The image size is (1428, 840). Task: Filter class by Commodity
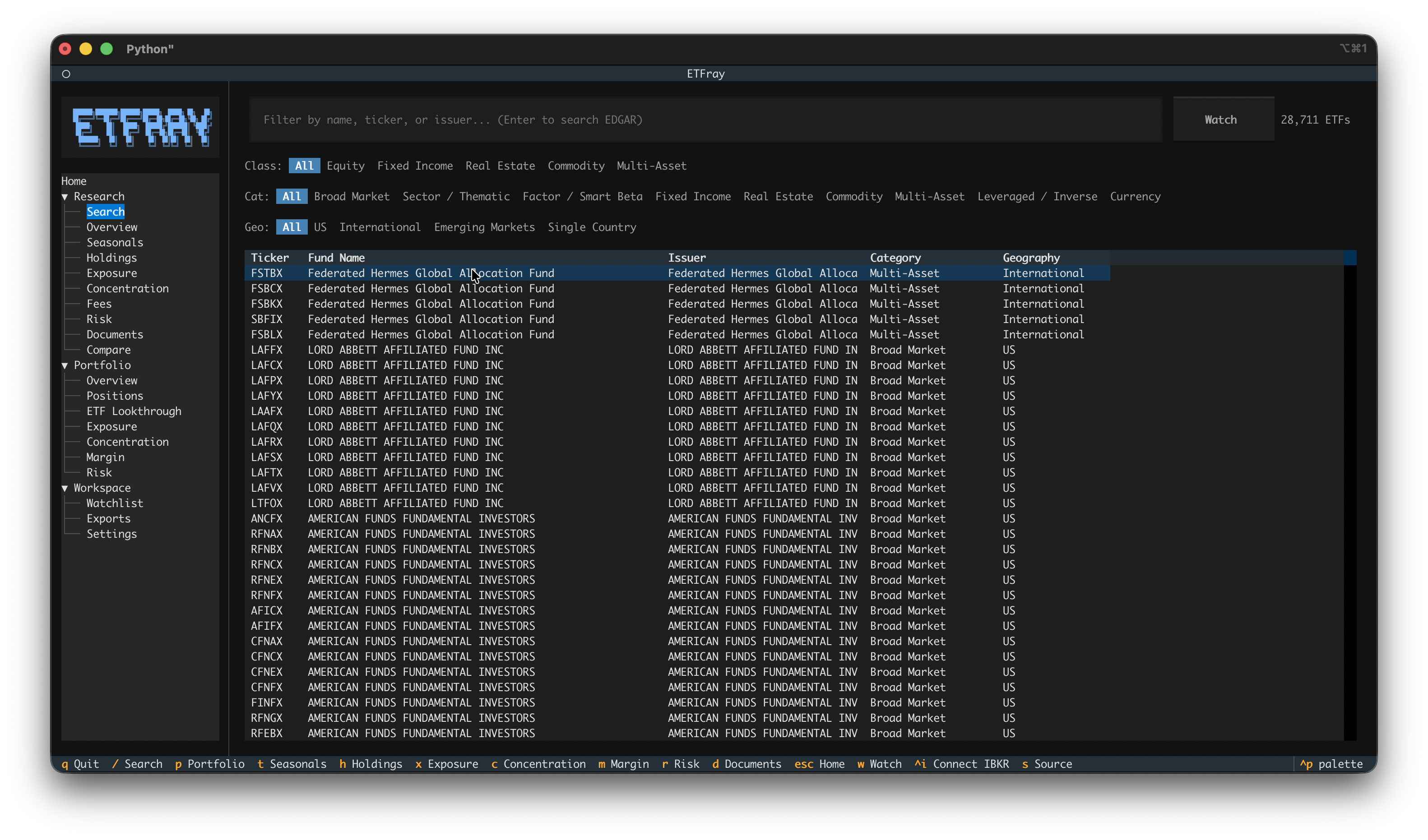(576, 166)
